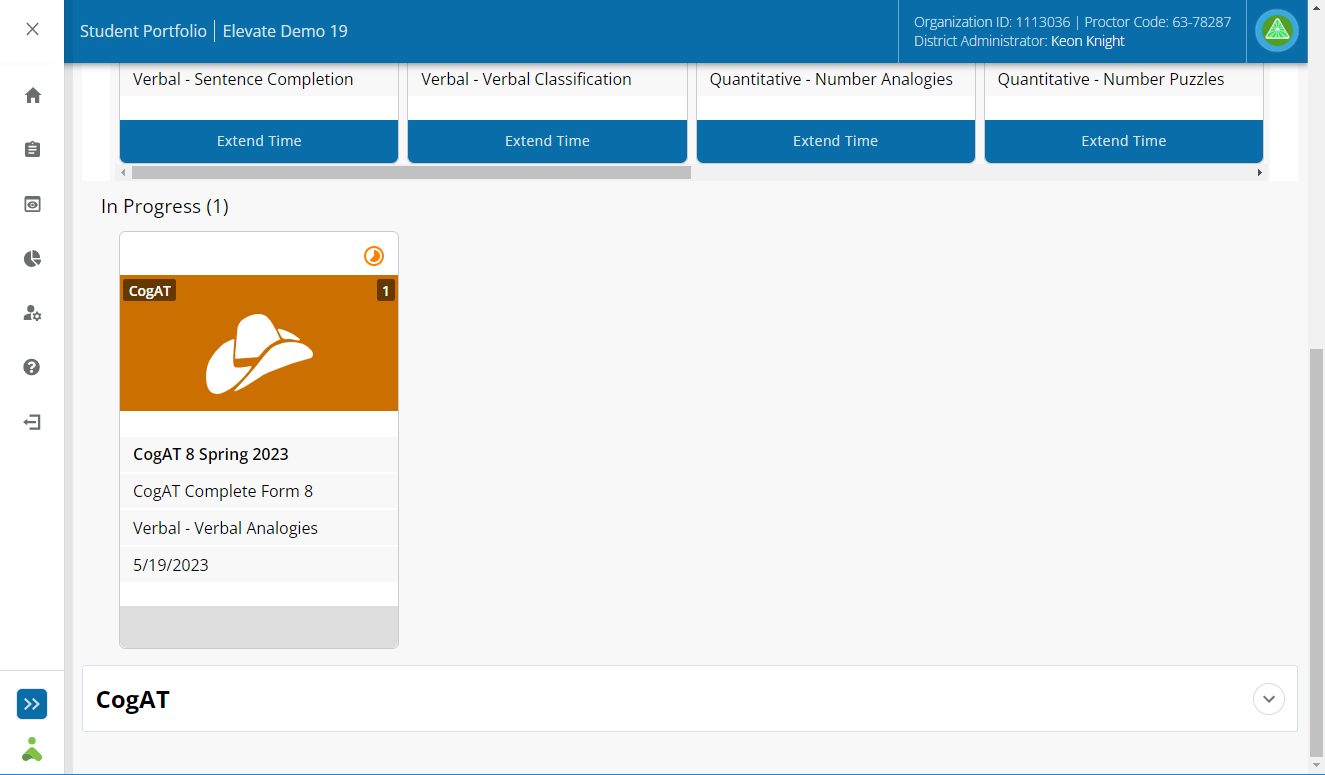
Task: Click CogAT 8 Spring 2023 title
Action: [211, 454]
